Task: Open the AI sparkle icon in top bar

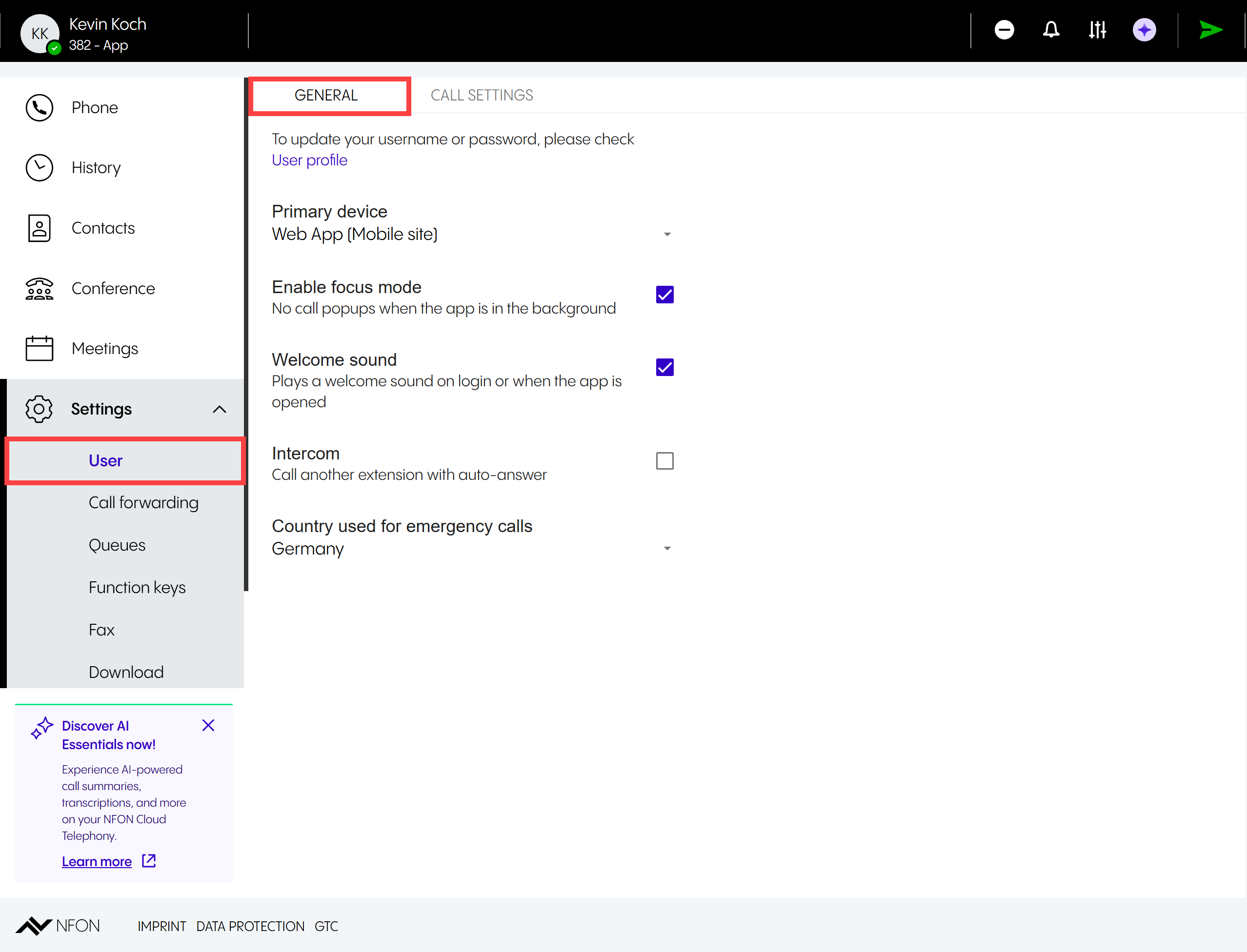Action: pyautogui.click(x=1145, y=29)
